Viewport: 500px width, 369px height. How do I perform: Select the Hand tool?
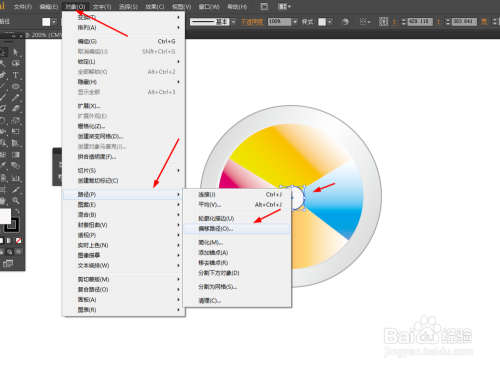pos(3,201)
